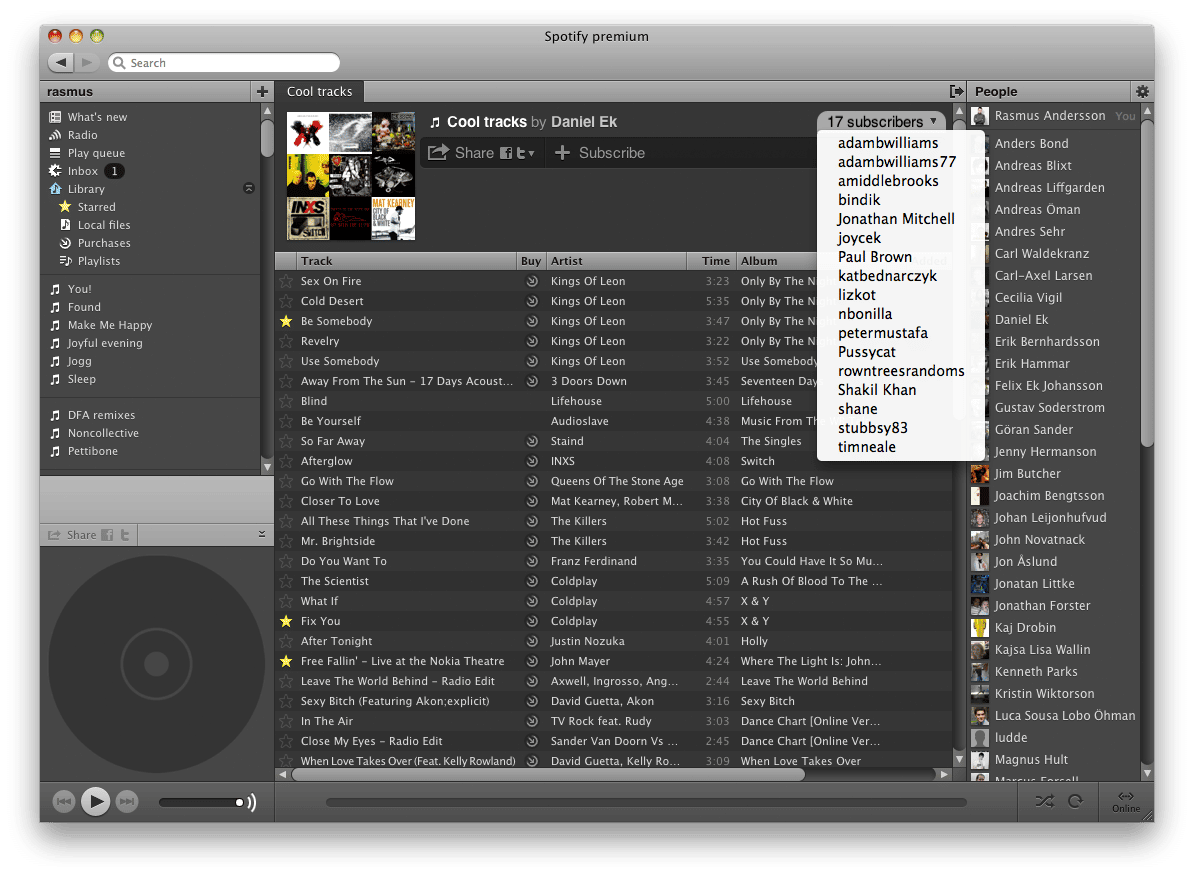Click the buy icon for The Scientist
Screen dimensions: 1194x877
pyautogui.click(x=532, y=581)
